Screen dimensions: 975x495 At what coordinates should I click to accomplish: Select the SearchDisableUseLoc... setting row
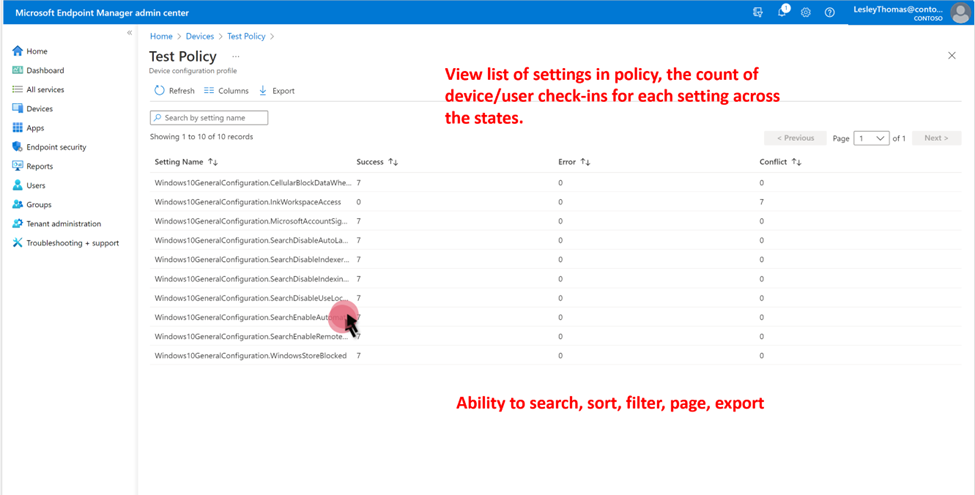tap(555, 298)
